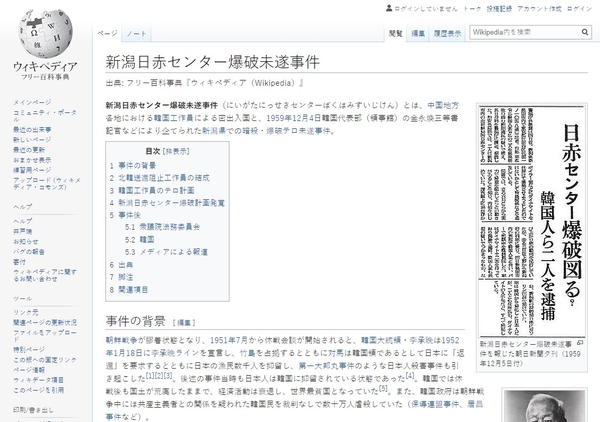Hide the table of contents via 非表示

pos(176,151)
